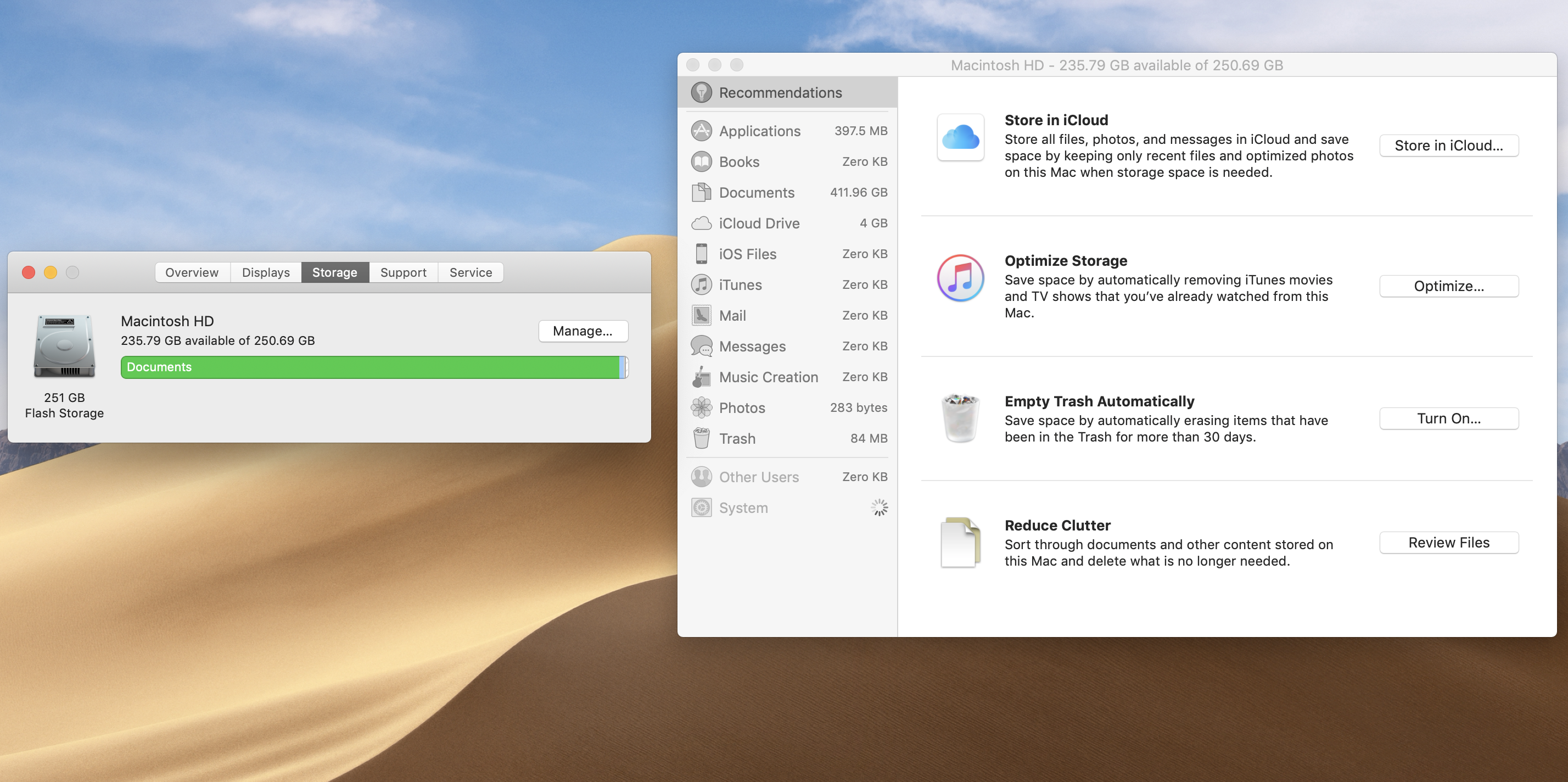Click Turn On... for Empty Trash Automatically

point(1449,418)
